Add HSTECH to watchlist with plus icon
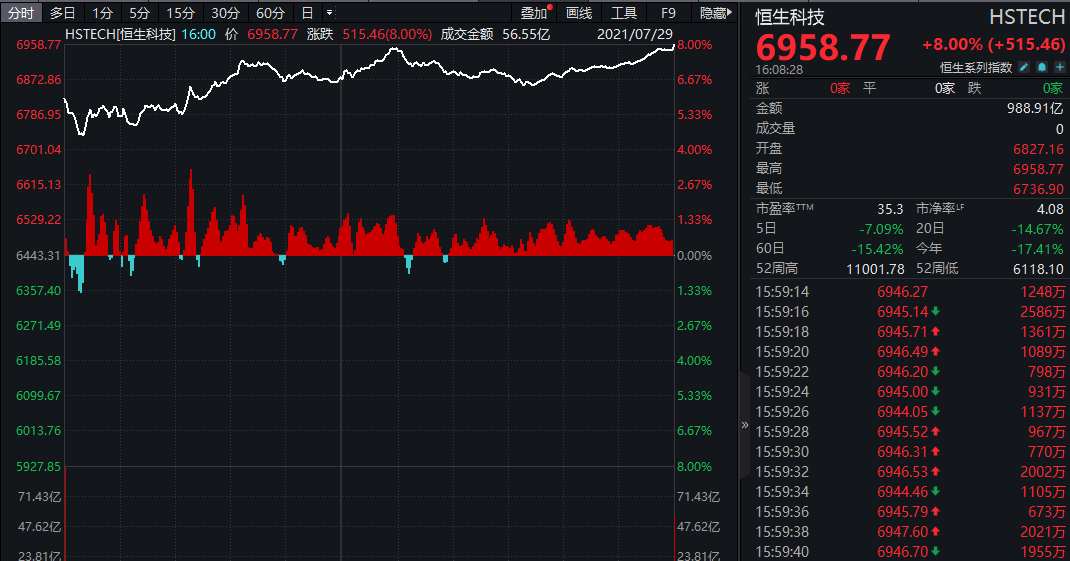Image resolution: width=1070 pixels, height=561 pixels. (x=1060, y=67)
